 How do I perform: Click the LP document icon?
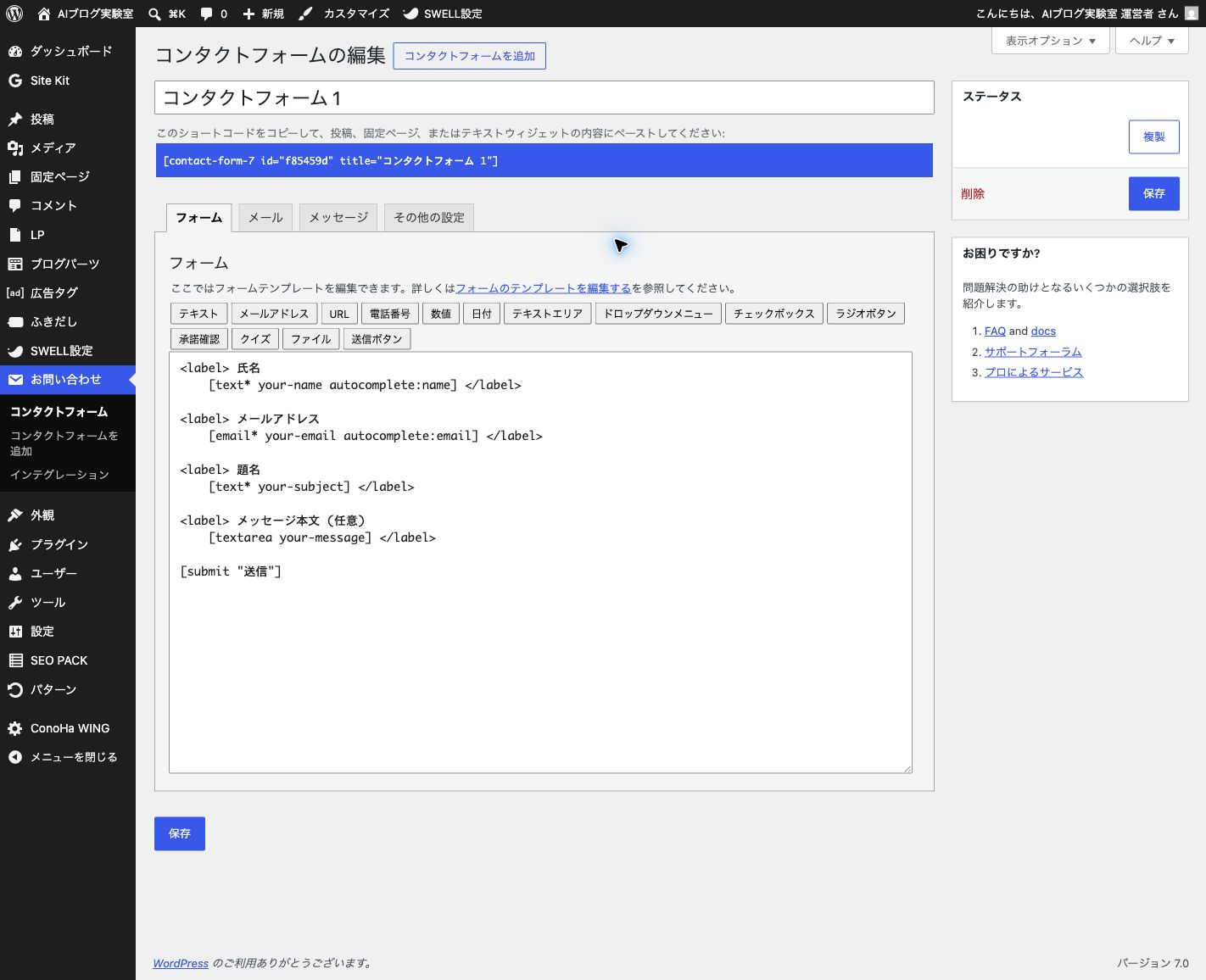(x=15, y=235)
